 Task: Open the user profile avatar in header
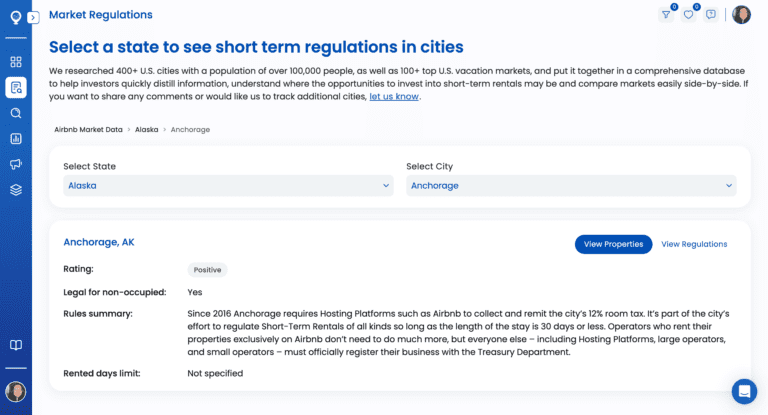tap(741, 15)
